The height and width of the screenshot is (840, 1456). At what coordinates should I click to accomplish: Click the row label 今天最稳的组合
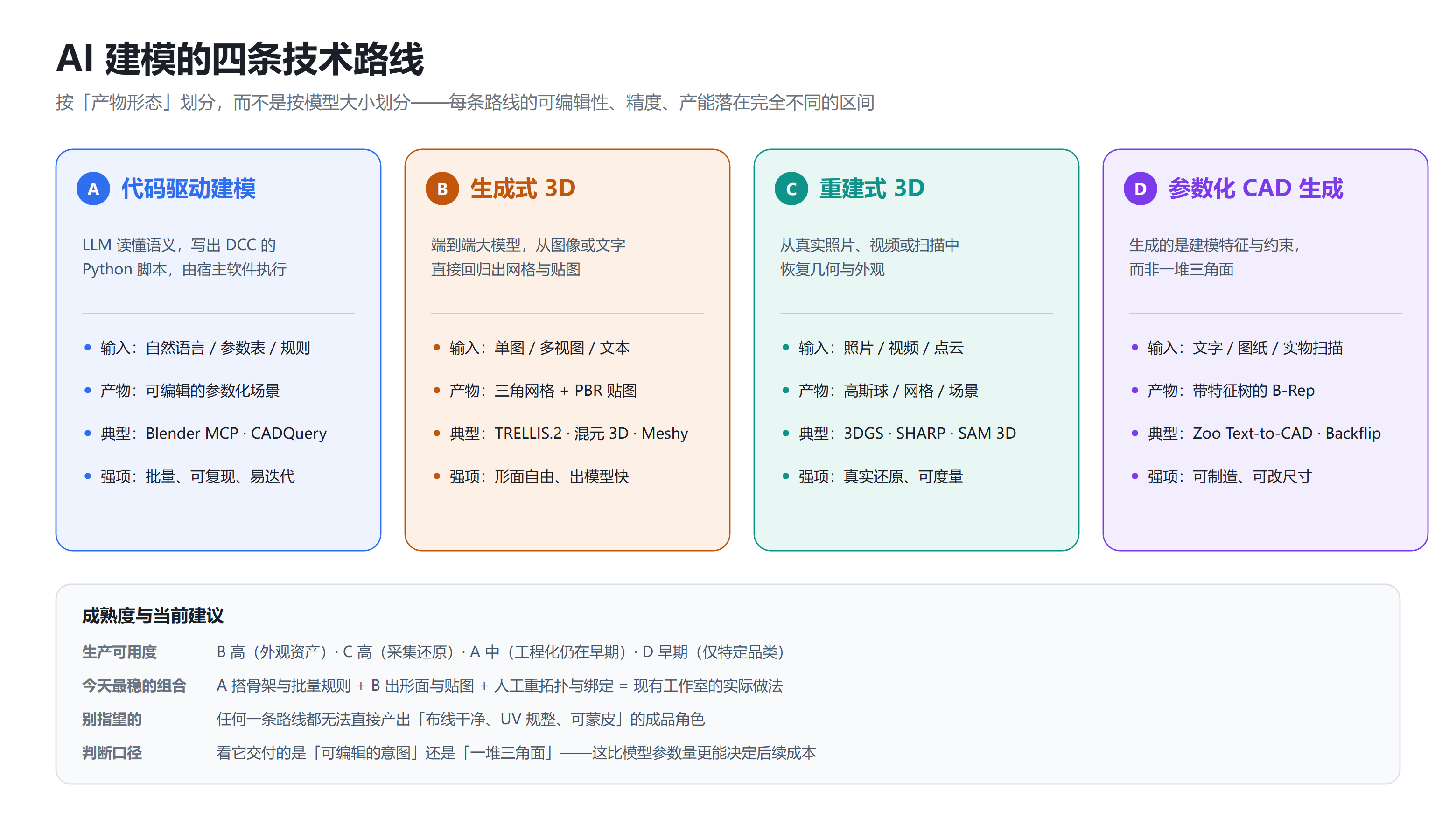(x=134, y=686)
